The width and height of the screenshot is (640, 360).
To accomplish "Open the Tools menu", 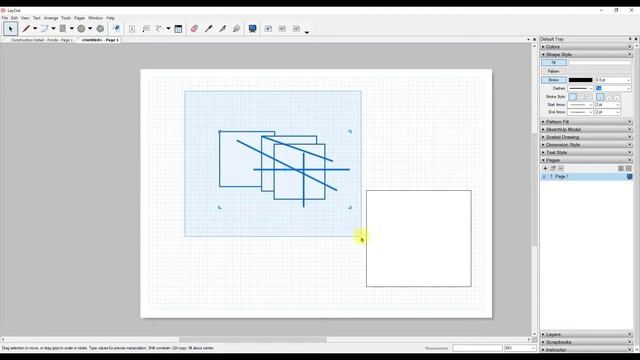I will (66, 18).
